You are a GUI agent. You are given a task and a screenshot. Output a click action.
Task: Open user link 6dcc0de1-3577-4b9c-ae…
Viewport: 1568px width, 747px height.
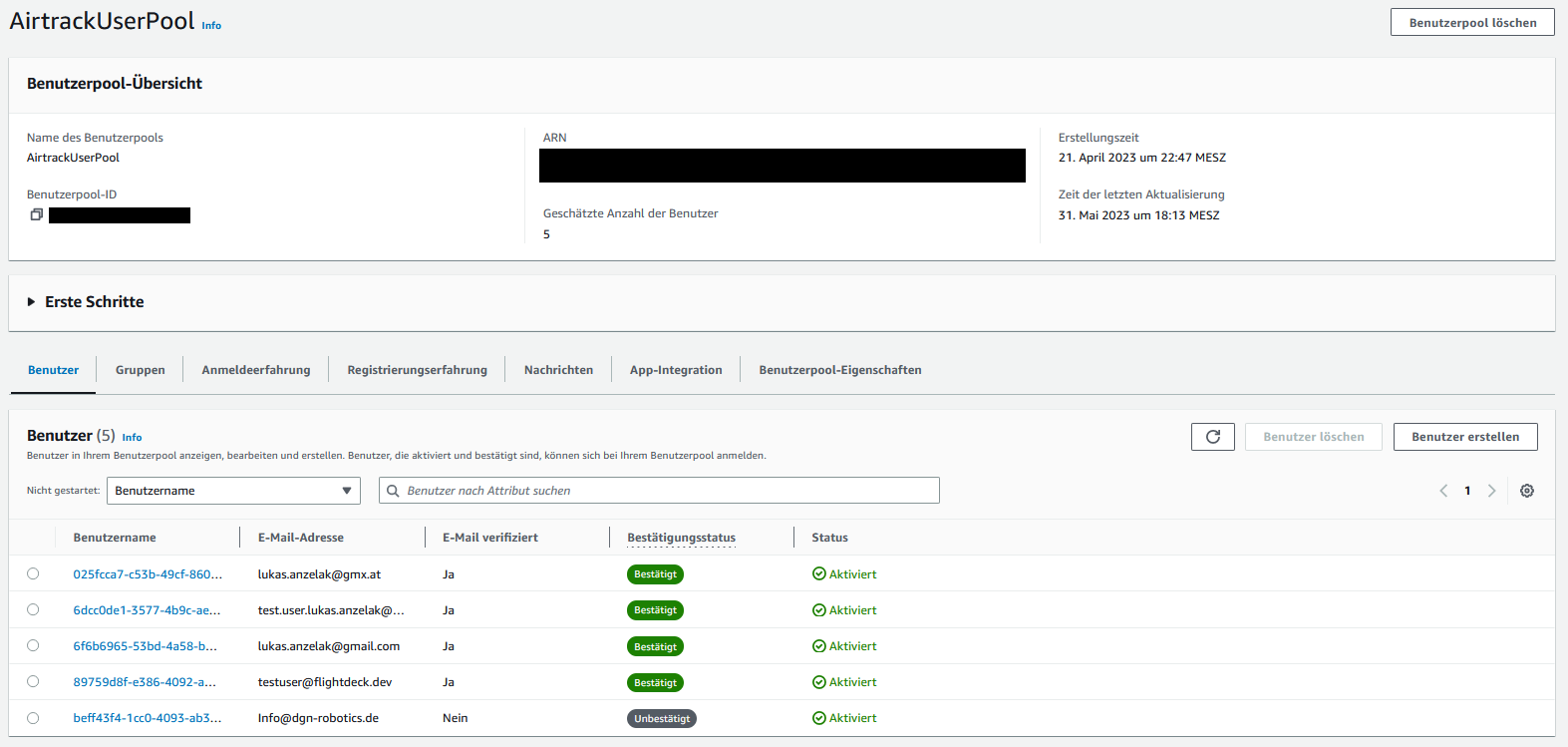pyautogui.click(x=147, y=610)
